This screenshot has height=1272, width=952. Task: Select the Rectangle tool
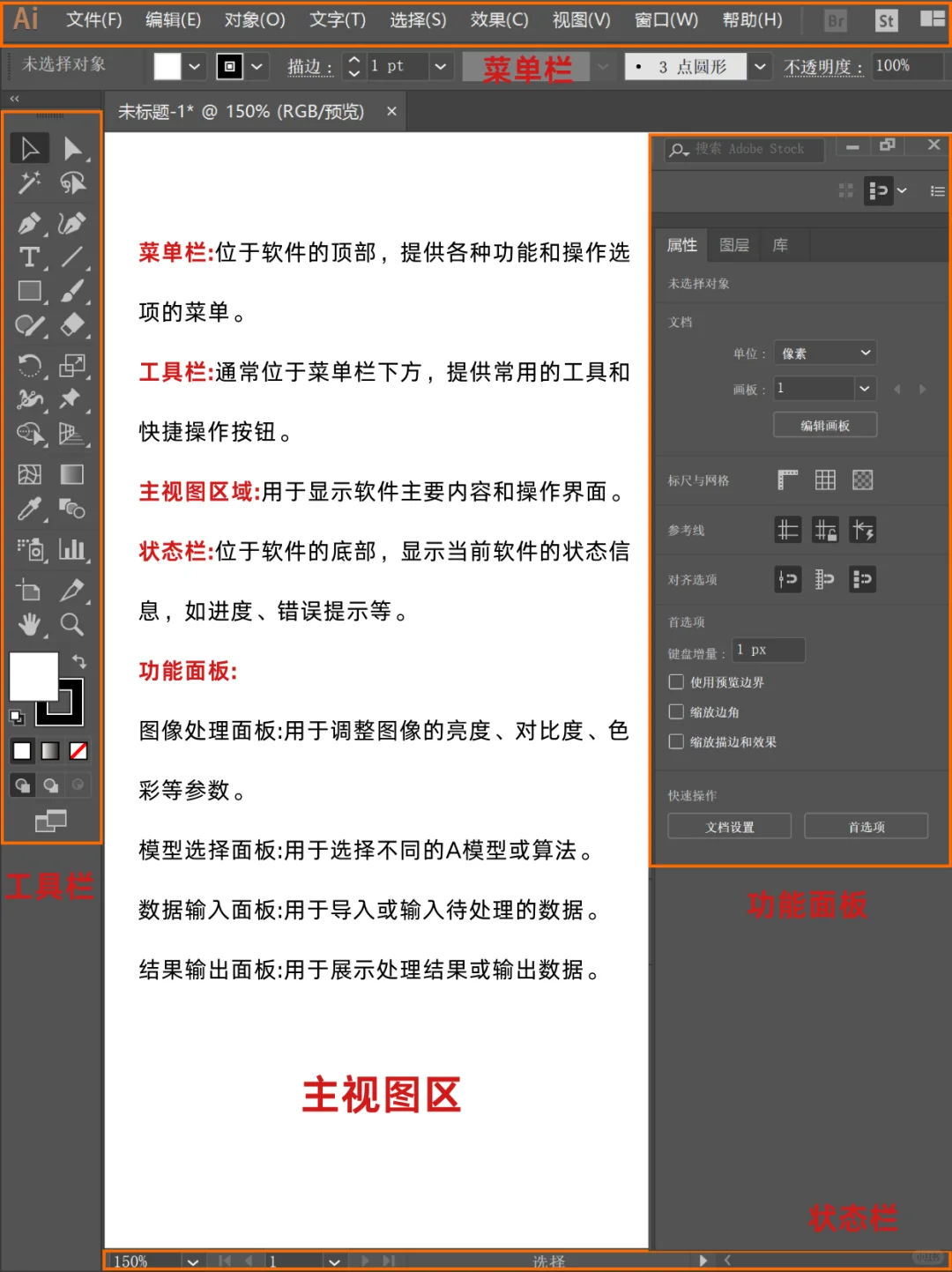coord(29,291)
